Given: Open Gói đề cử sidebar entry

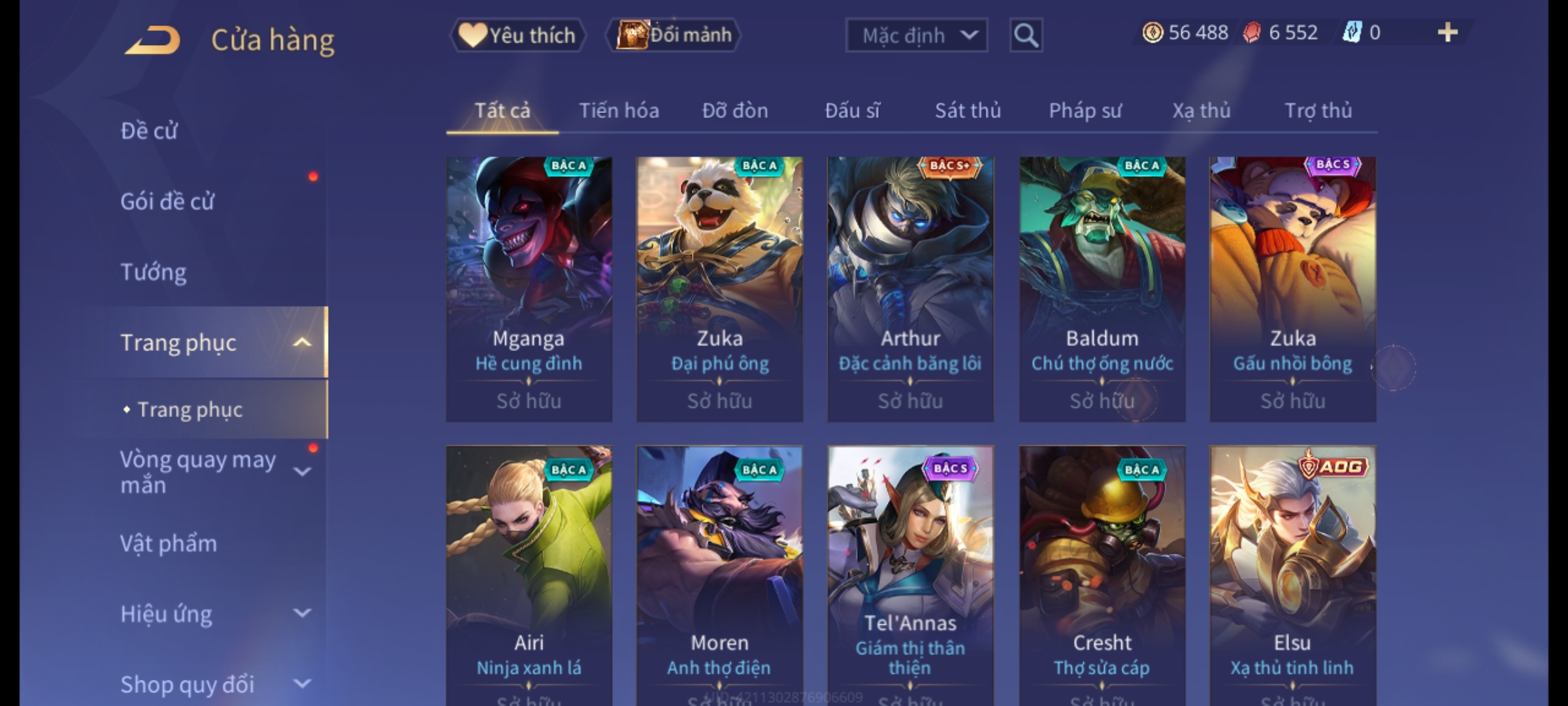Looking at the screenshot, I should click(x=167, y=201).
